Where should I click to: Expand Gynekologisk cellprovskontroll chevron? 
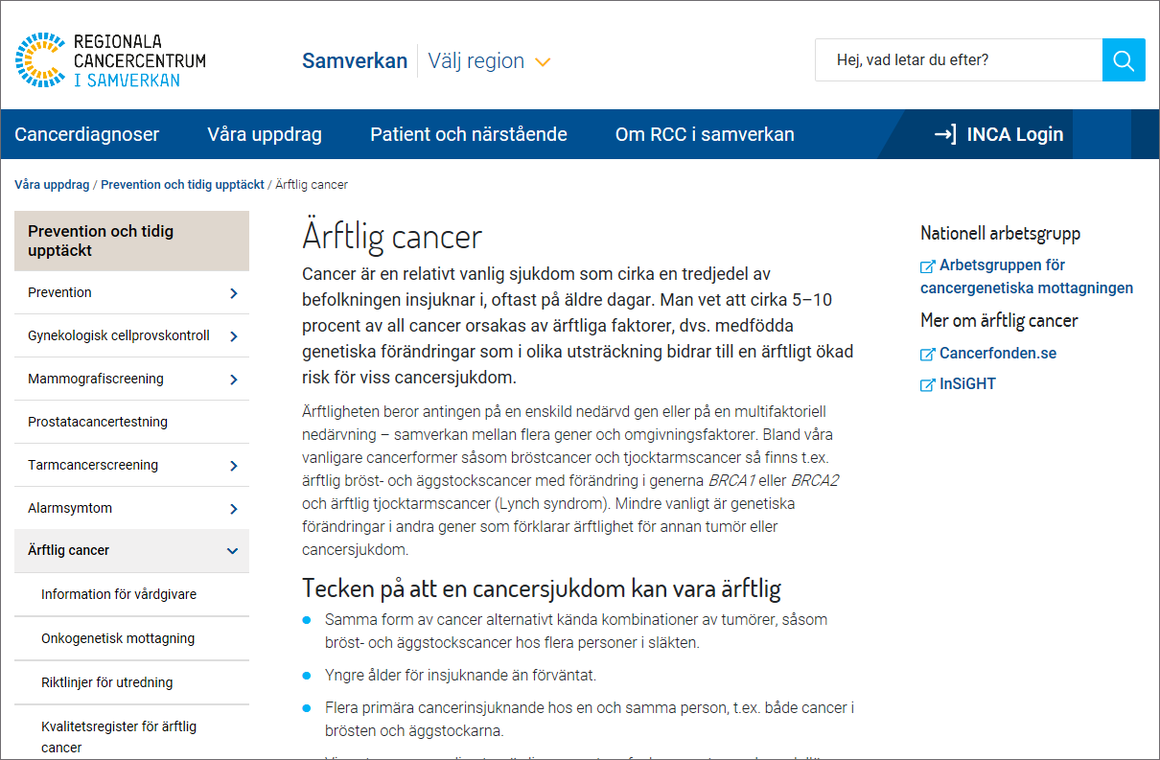pos(234,336)
